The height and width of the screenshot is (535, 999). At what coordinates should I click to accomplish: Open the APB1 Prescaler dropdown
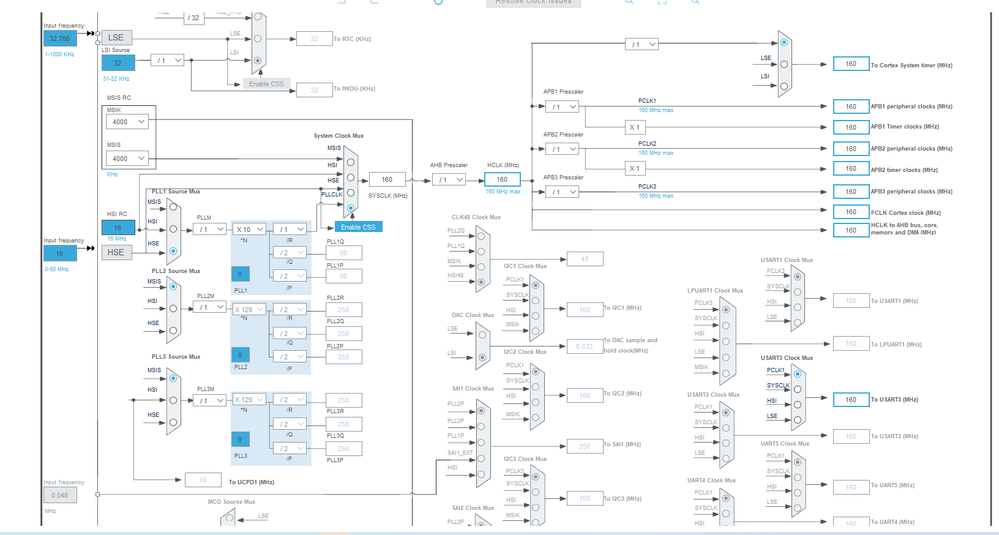tap(562, 106)
